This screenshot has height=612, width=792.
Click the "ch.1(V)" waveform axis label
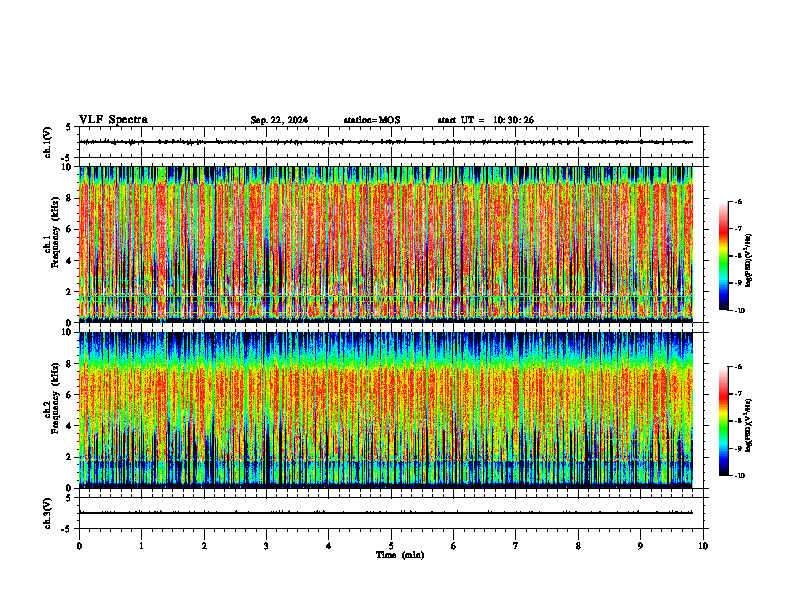coord(47,142)
